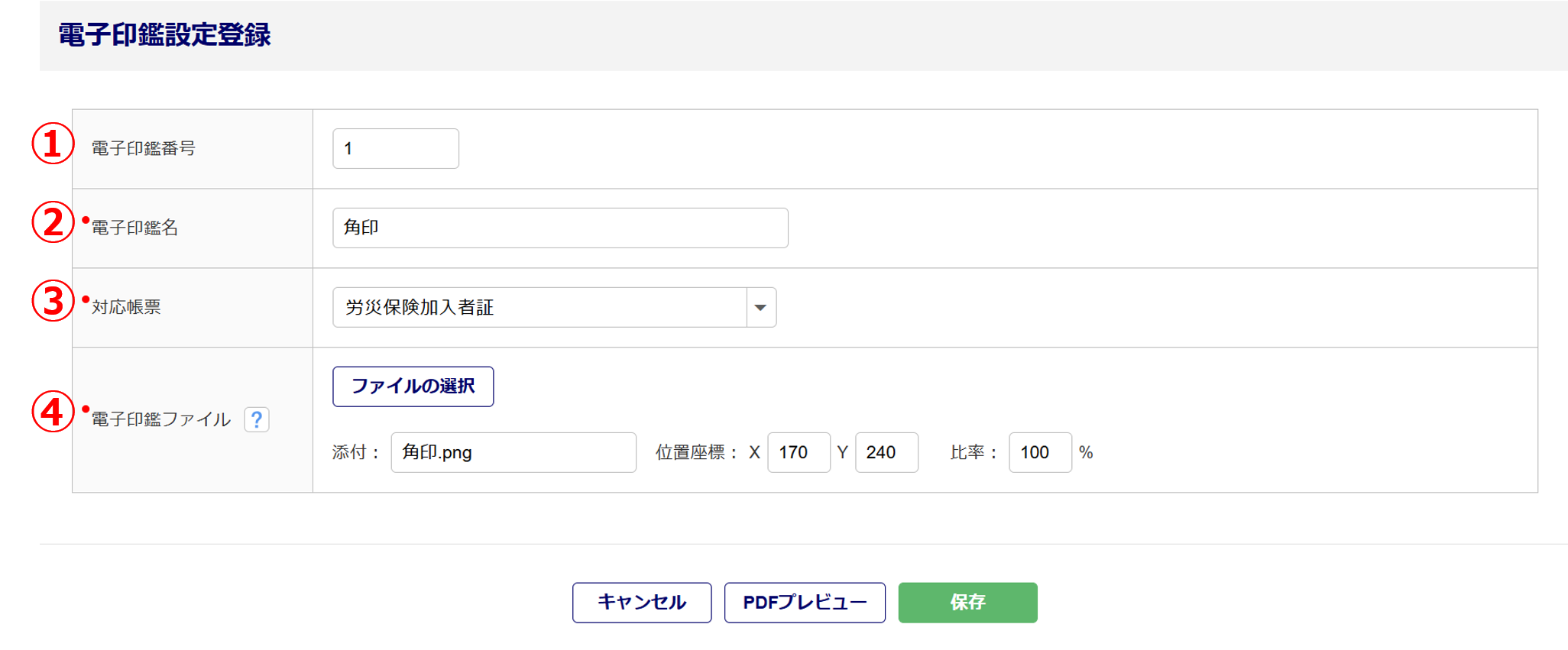Image resolution: width=1568 pixels, height=650 pixels.
Task: Click the 電子印鑑番号 row label
Action: click(x=144, y=149)
